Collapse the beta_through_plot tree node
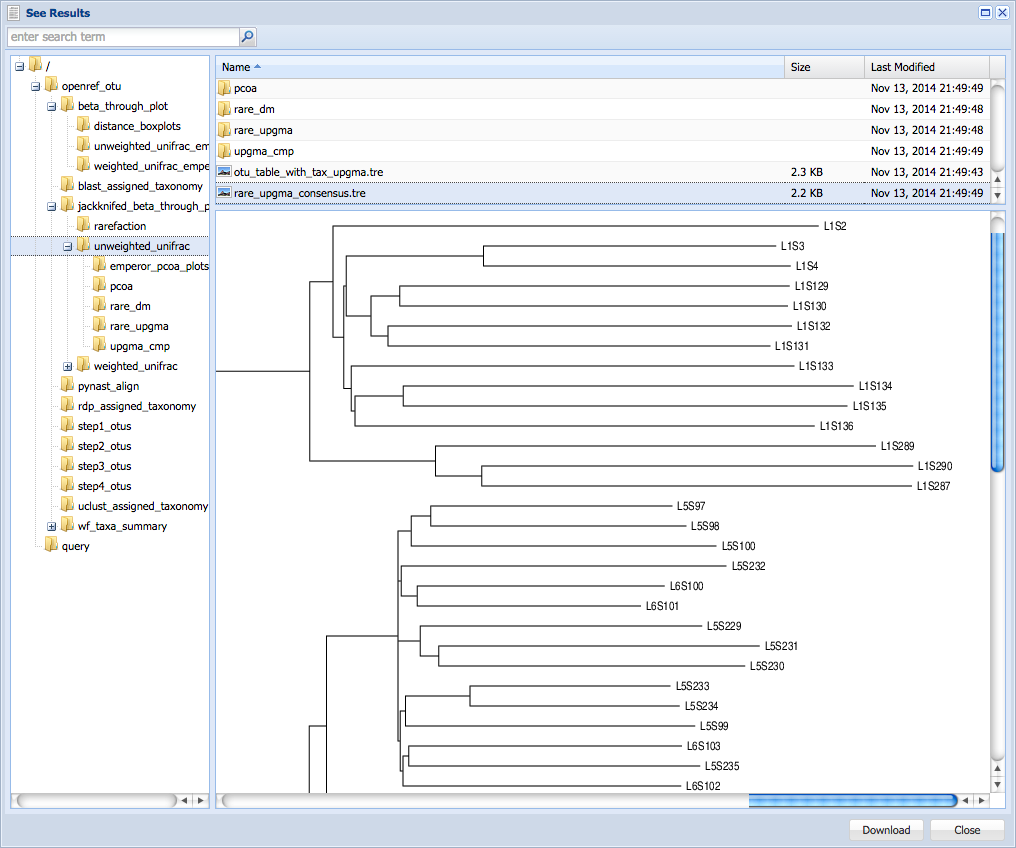Viewport: 1016px width, 848px height. [52, 106]
